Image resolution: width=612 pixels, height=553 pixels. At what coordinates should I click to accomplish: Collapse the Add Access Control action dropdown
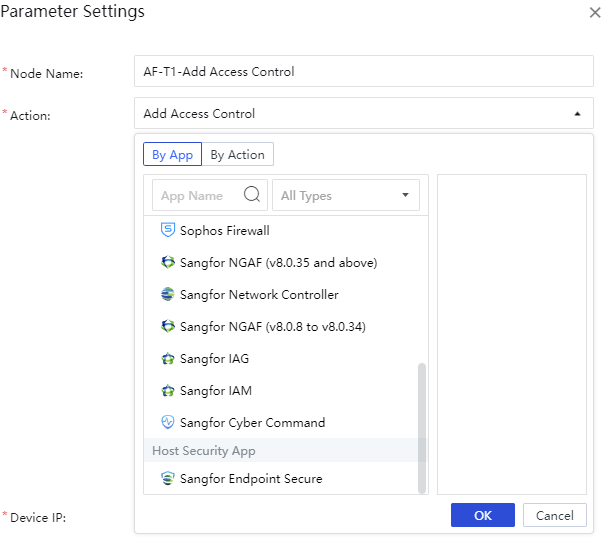click(x=576, y=114)
